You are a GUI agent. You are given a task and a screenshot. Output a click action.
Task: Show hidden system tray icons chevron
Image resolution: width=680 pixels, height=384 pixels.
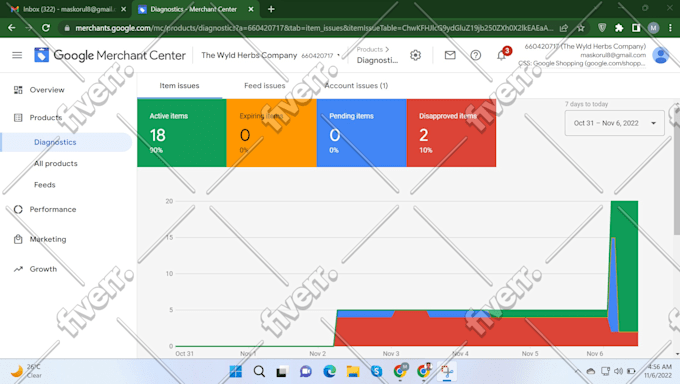tap(577, 371)
